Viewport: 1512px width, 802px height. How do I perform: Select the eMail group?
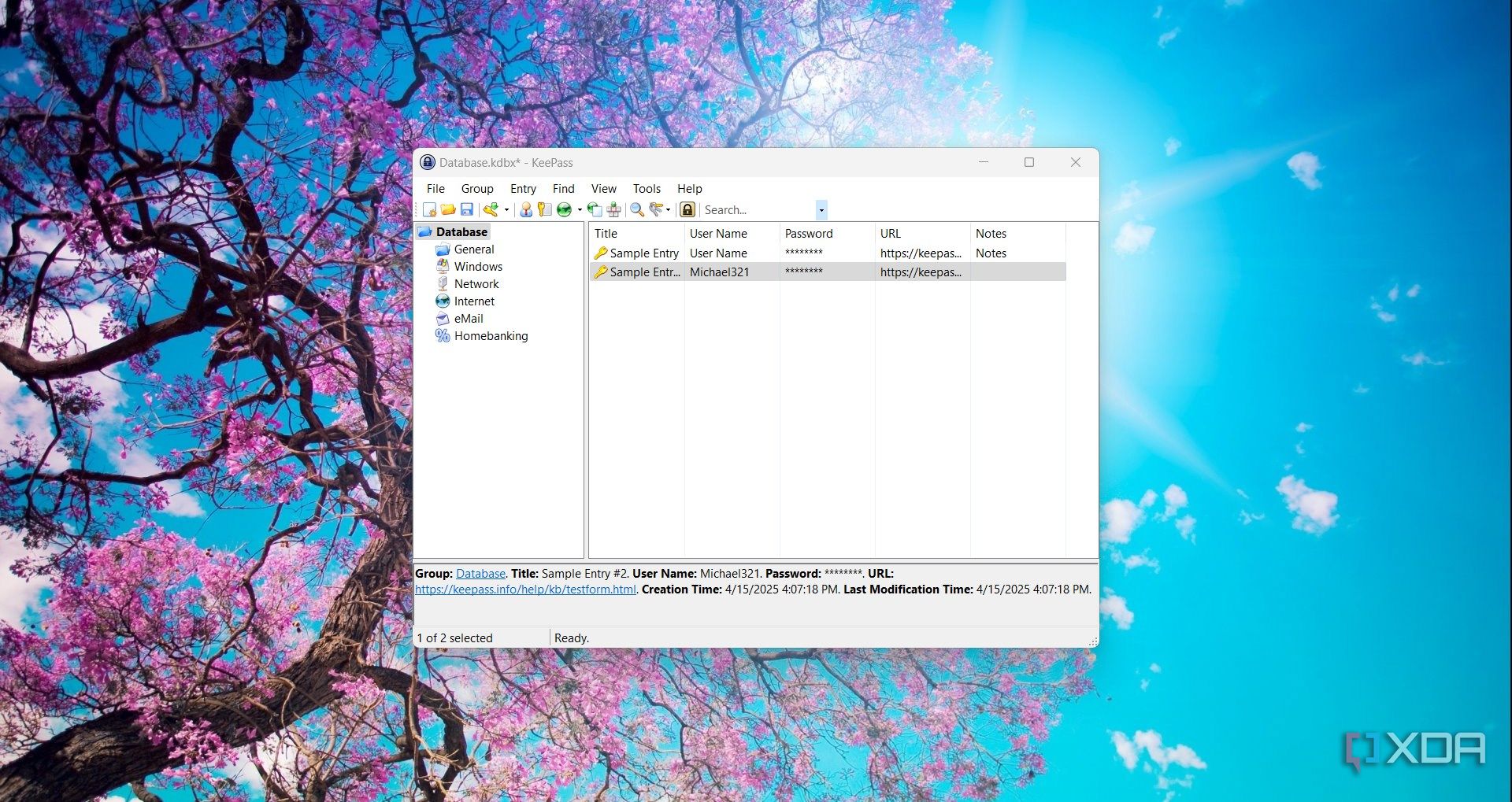pos(469,319)
